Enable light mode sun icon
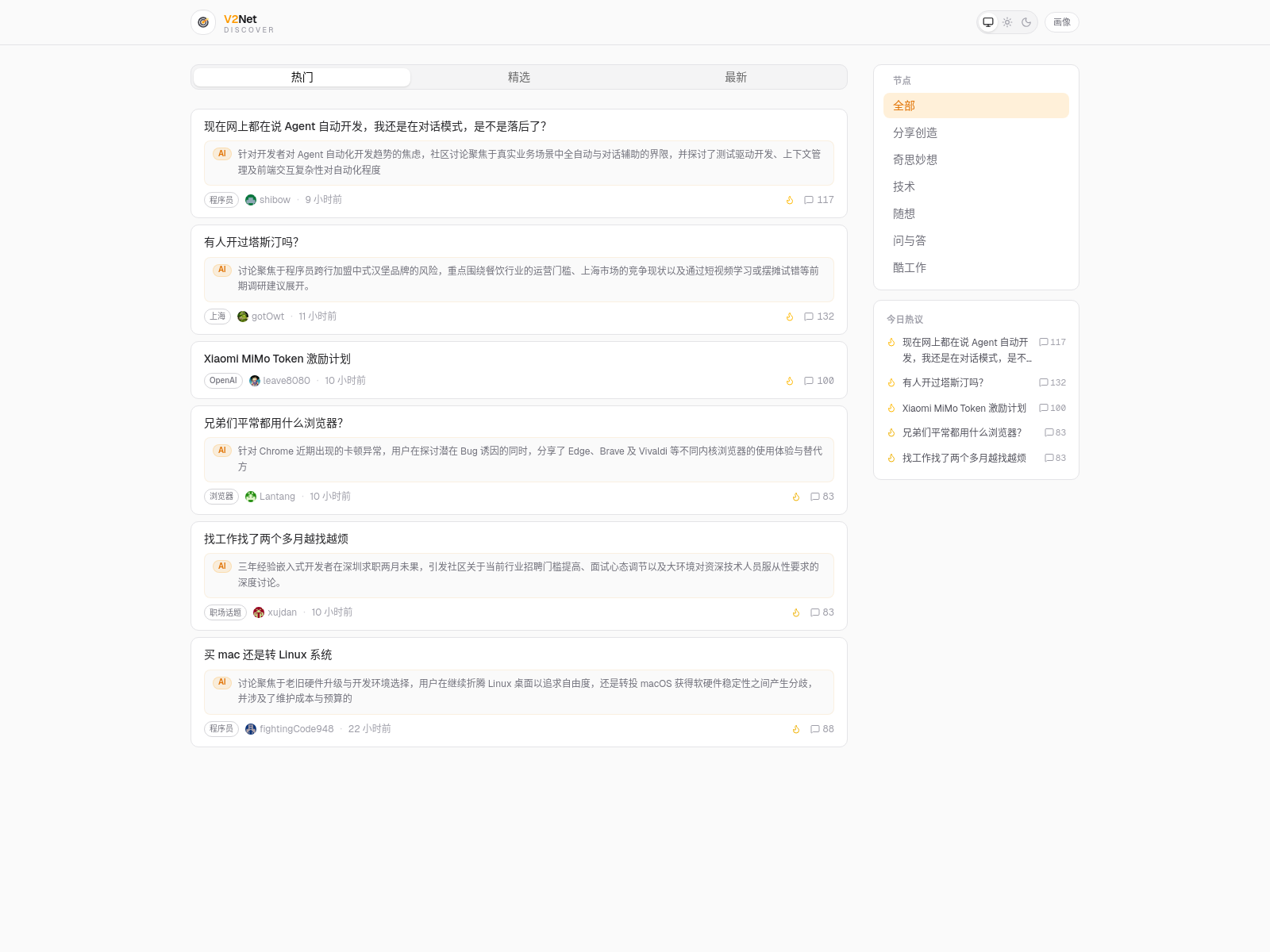1270x952 pixels. tap(1007, 22)
